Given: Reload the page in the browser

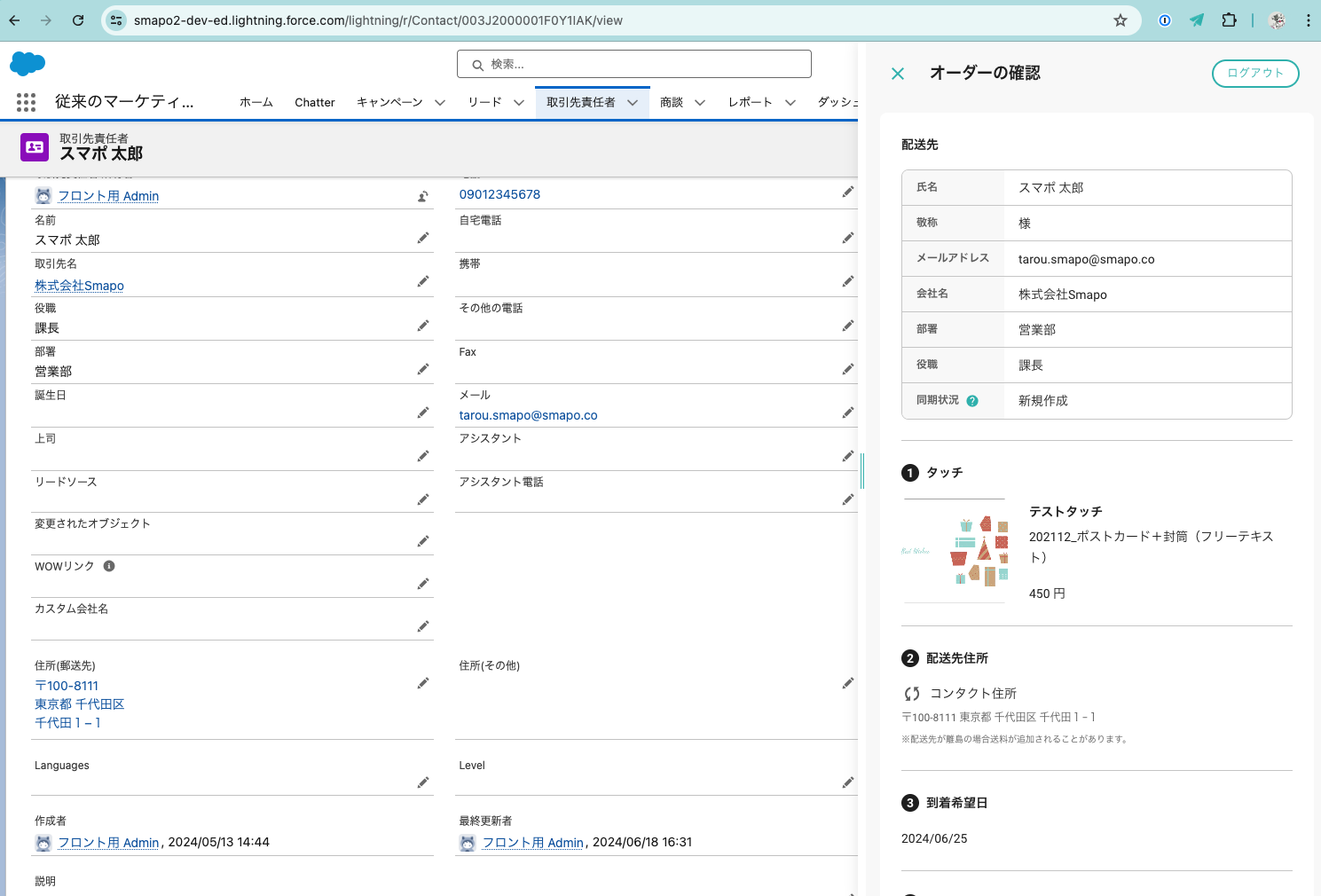Looking at the screenshot, I should (x=78, y=20).
